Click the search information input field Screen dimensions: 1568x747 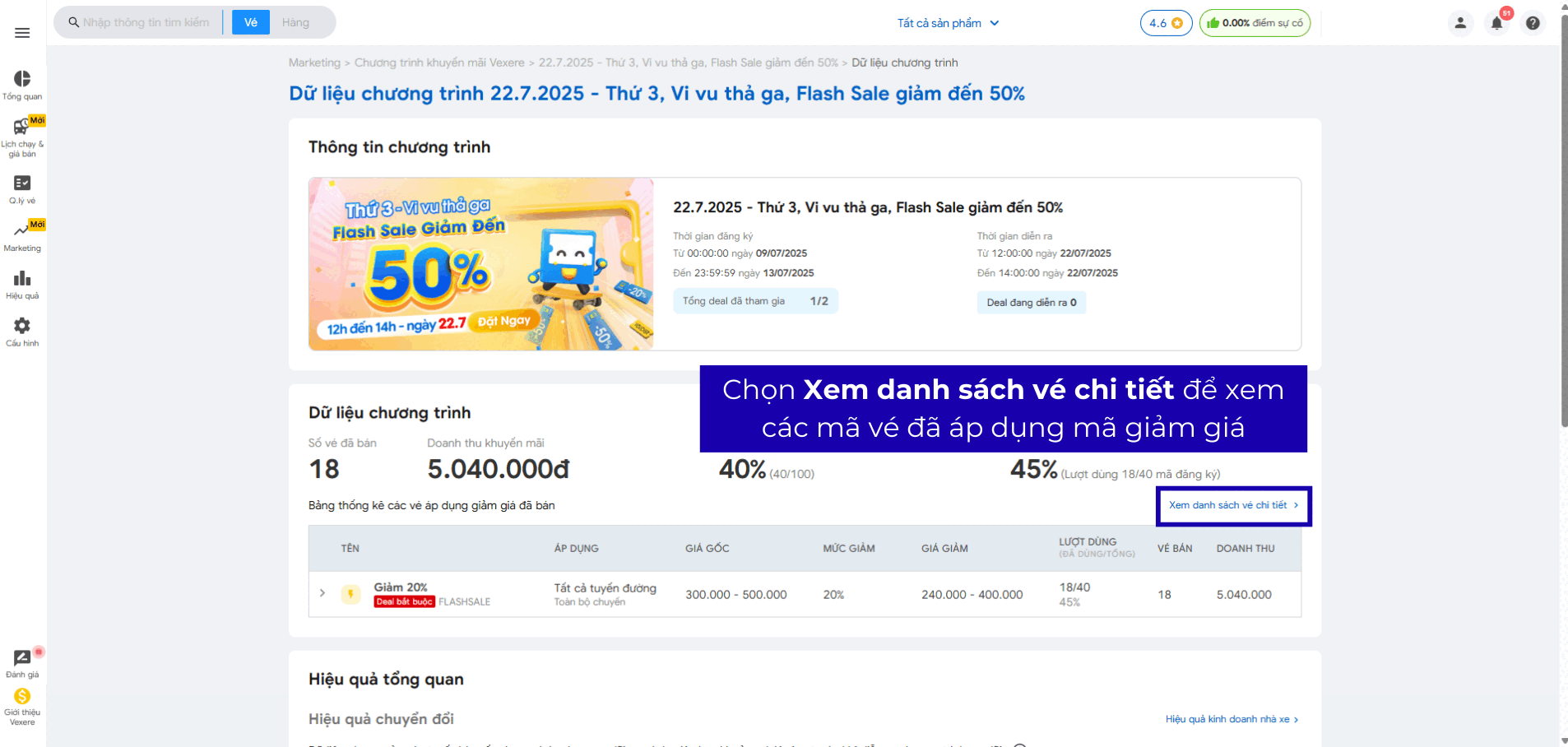click(146, 22)
